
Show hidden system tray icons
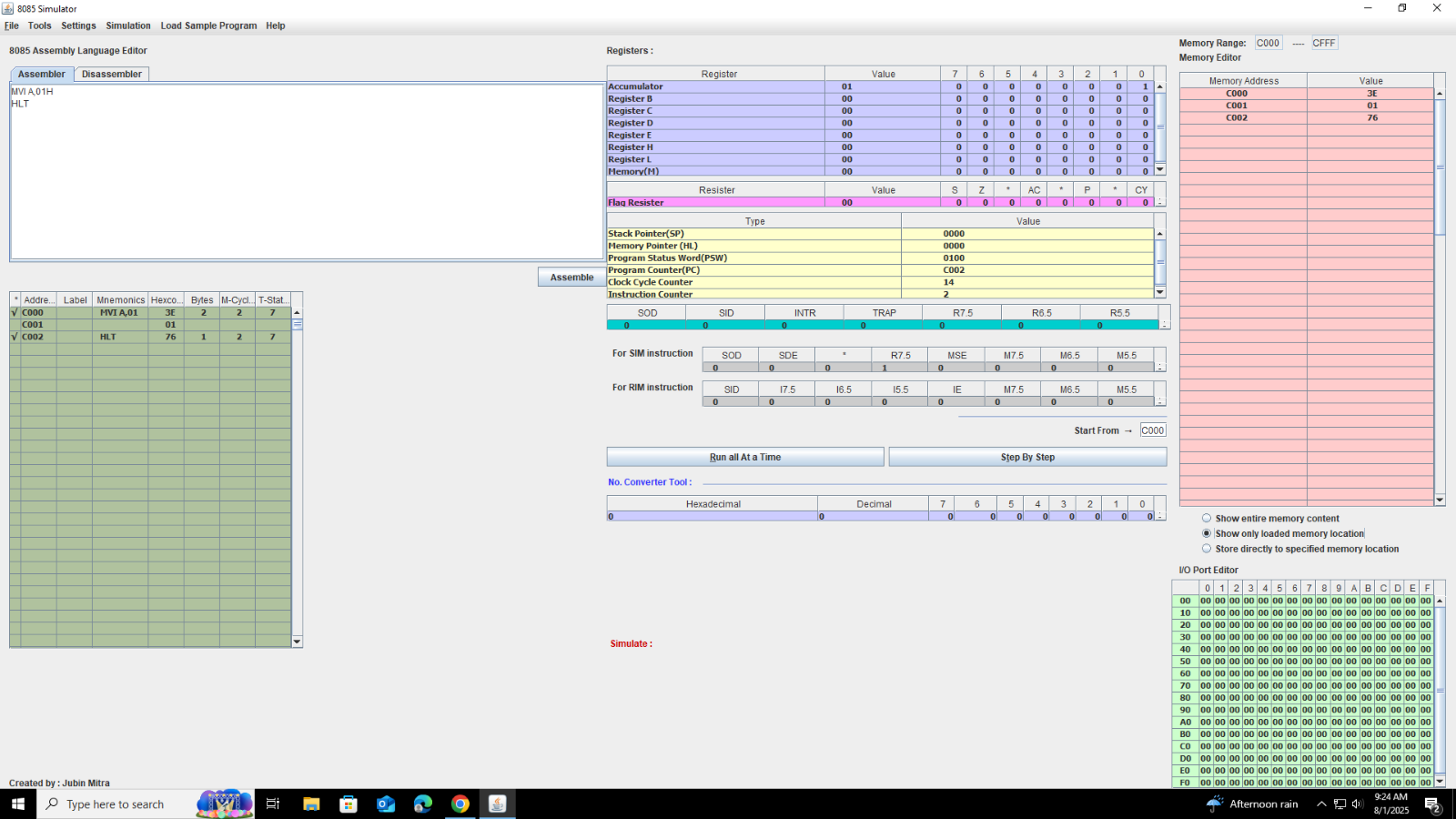point(1321,804)
